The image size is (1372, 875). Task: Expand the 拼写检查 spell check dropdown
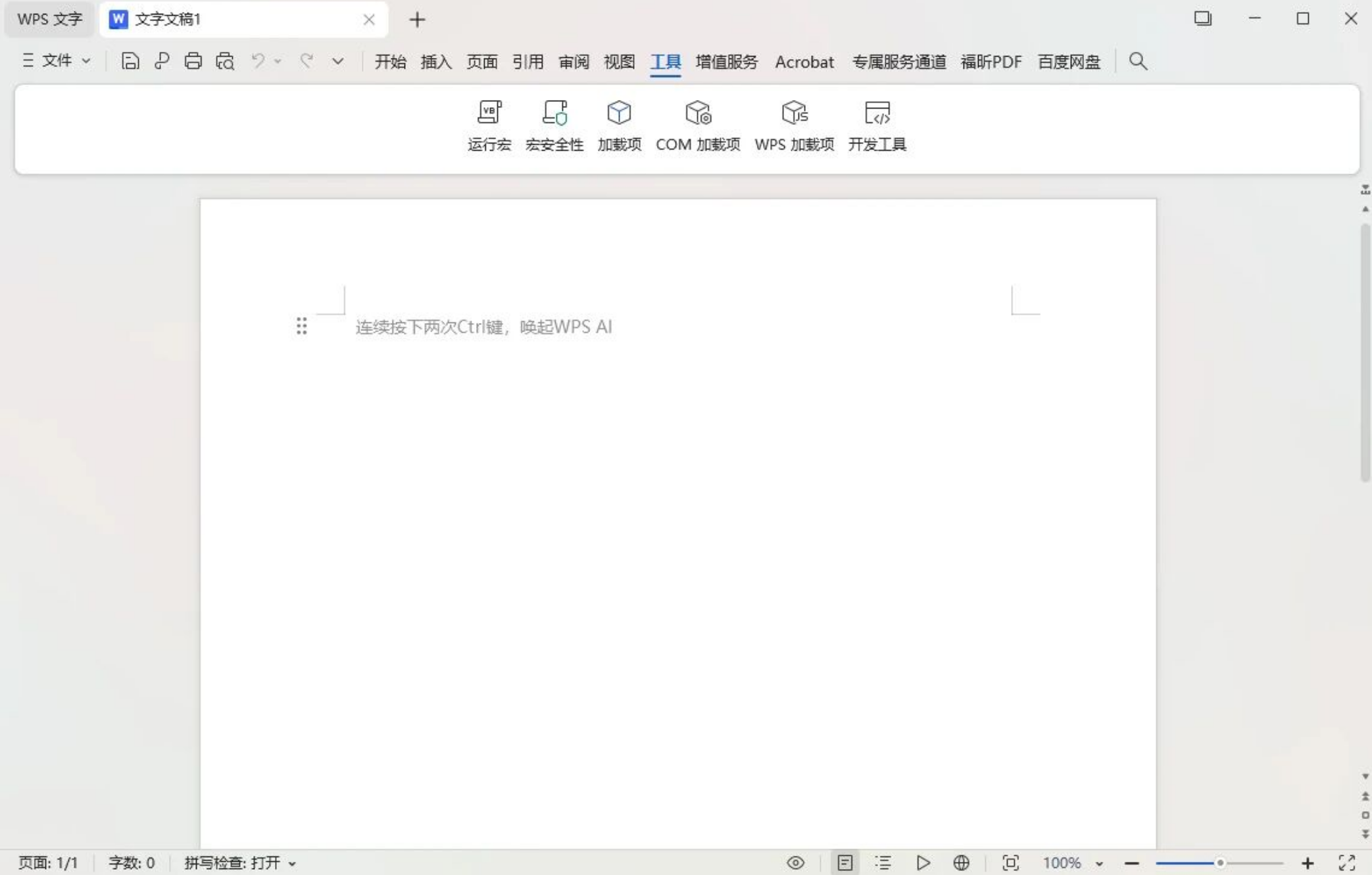[x=292, y=863]
